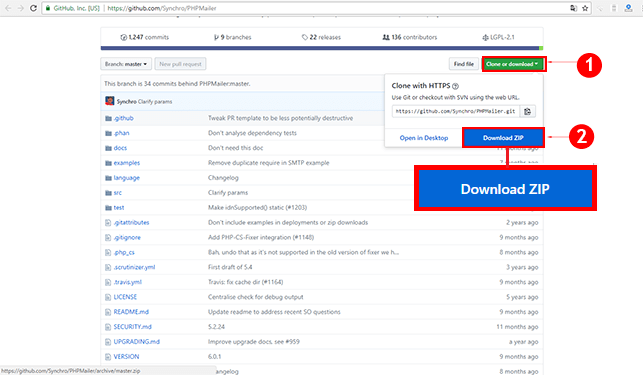Click the address bar URL field
Image resolution: width=643 pixels, height=375 pixels.
coord(316,8)
